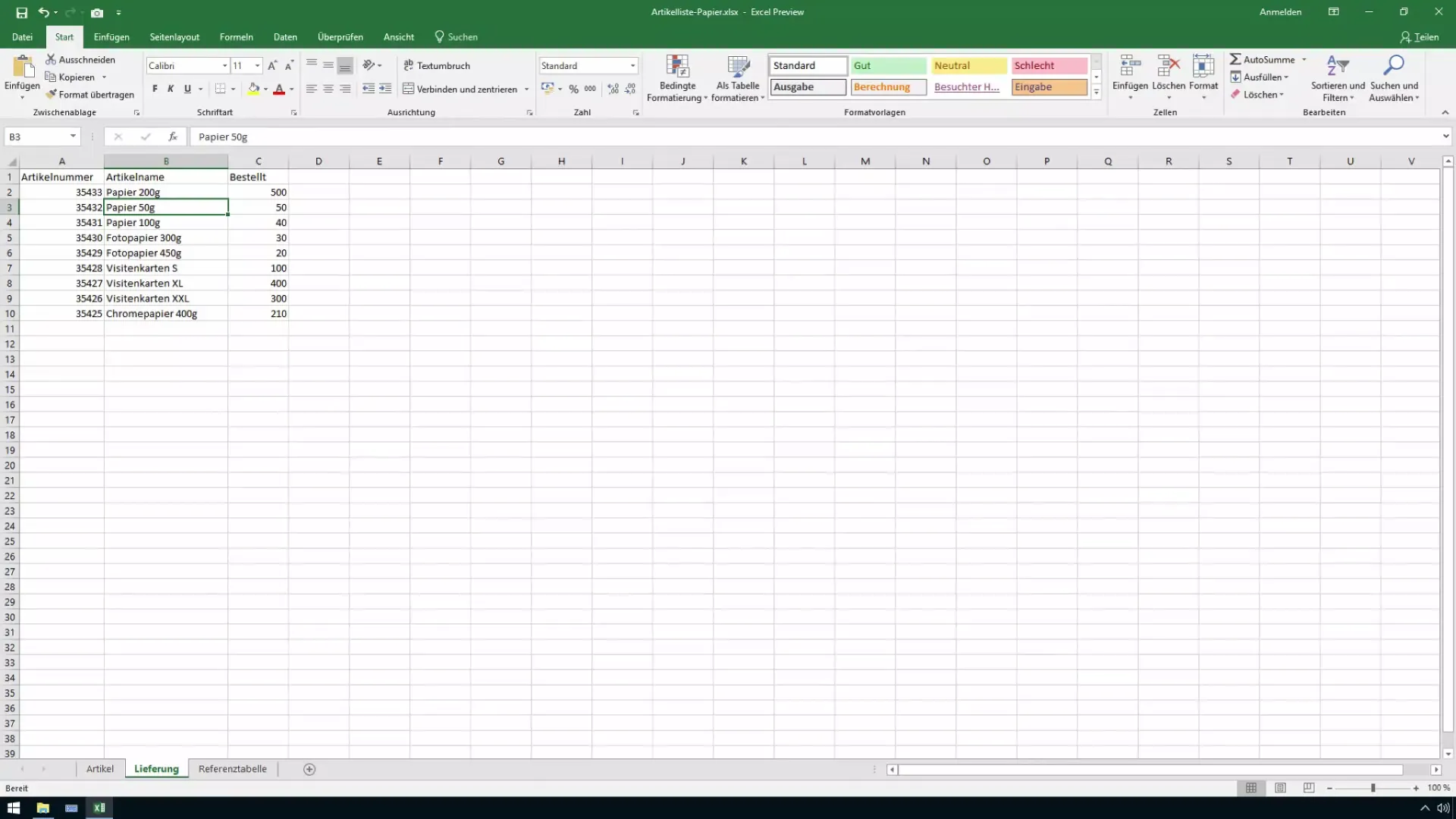Click Suchen tell-me search box
1456x819 pixels.
pos(456,36)
